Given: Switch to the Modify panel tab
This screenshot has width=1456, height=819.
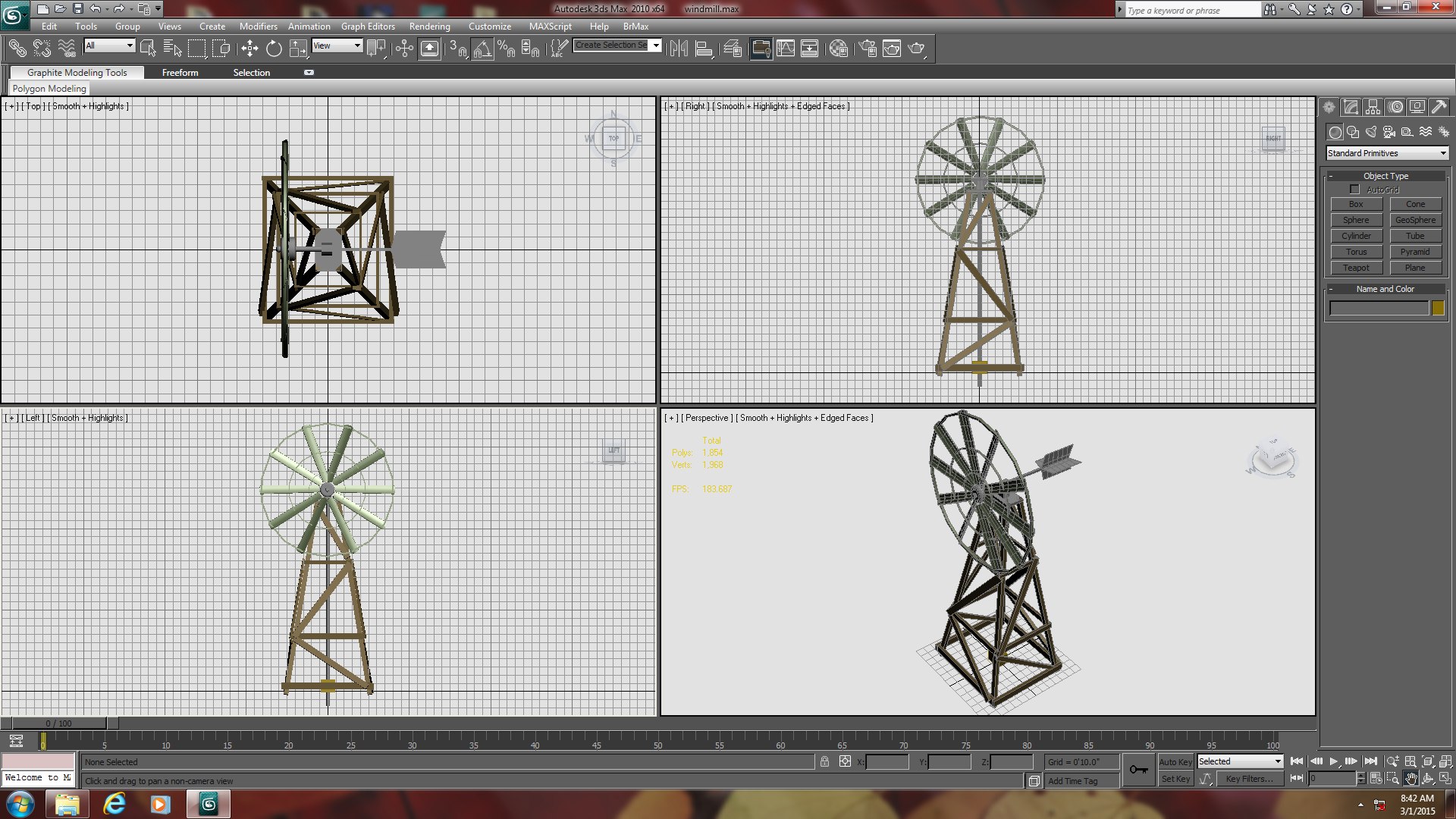Looking at the screenshot, I should (x=1351, y=107).
